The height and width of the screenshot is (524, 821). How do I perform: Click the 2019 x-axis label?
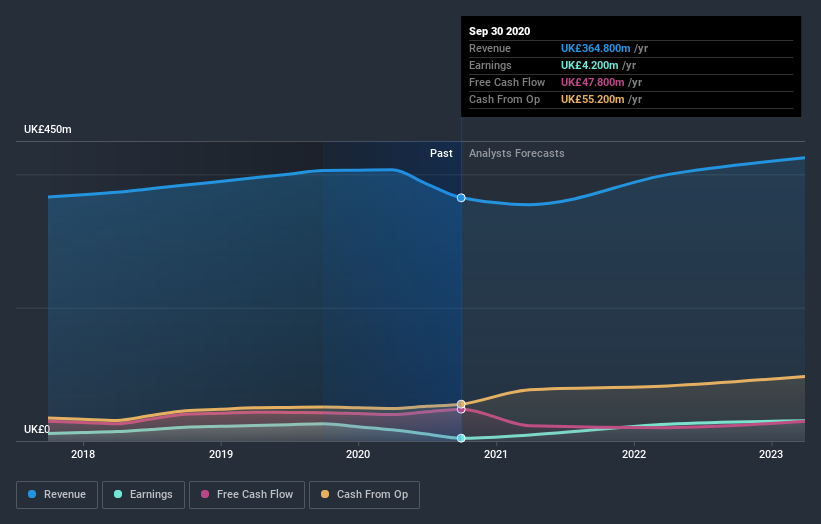tap(221, 454)
